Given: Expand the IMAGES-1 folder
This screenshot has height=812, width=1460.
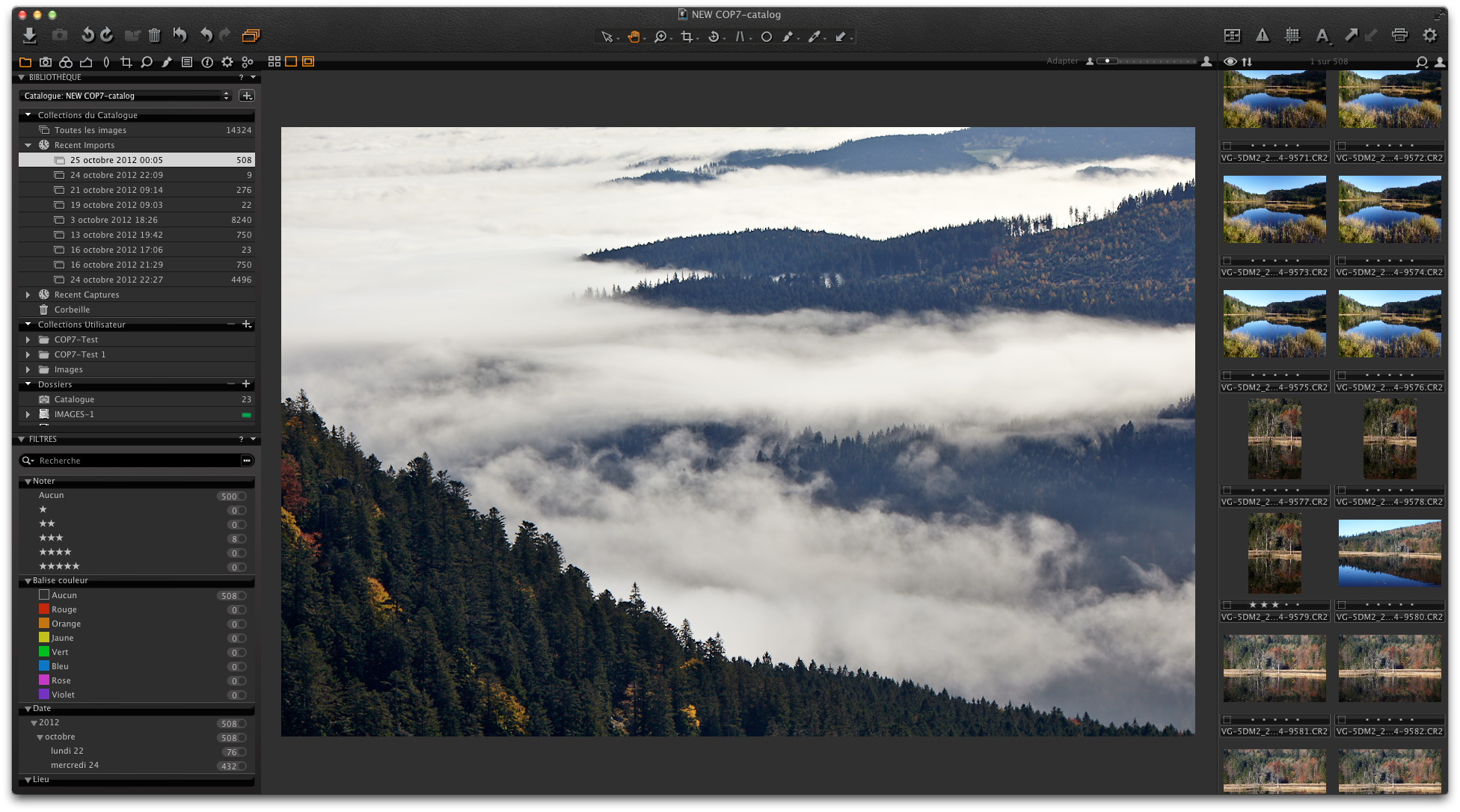Looking at the screenshot, I should pyautogui.click(x=28, y=414).
